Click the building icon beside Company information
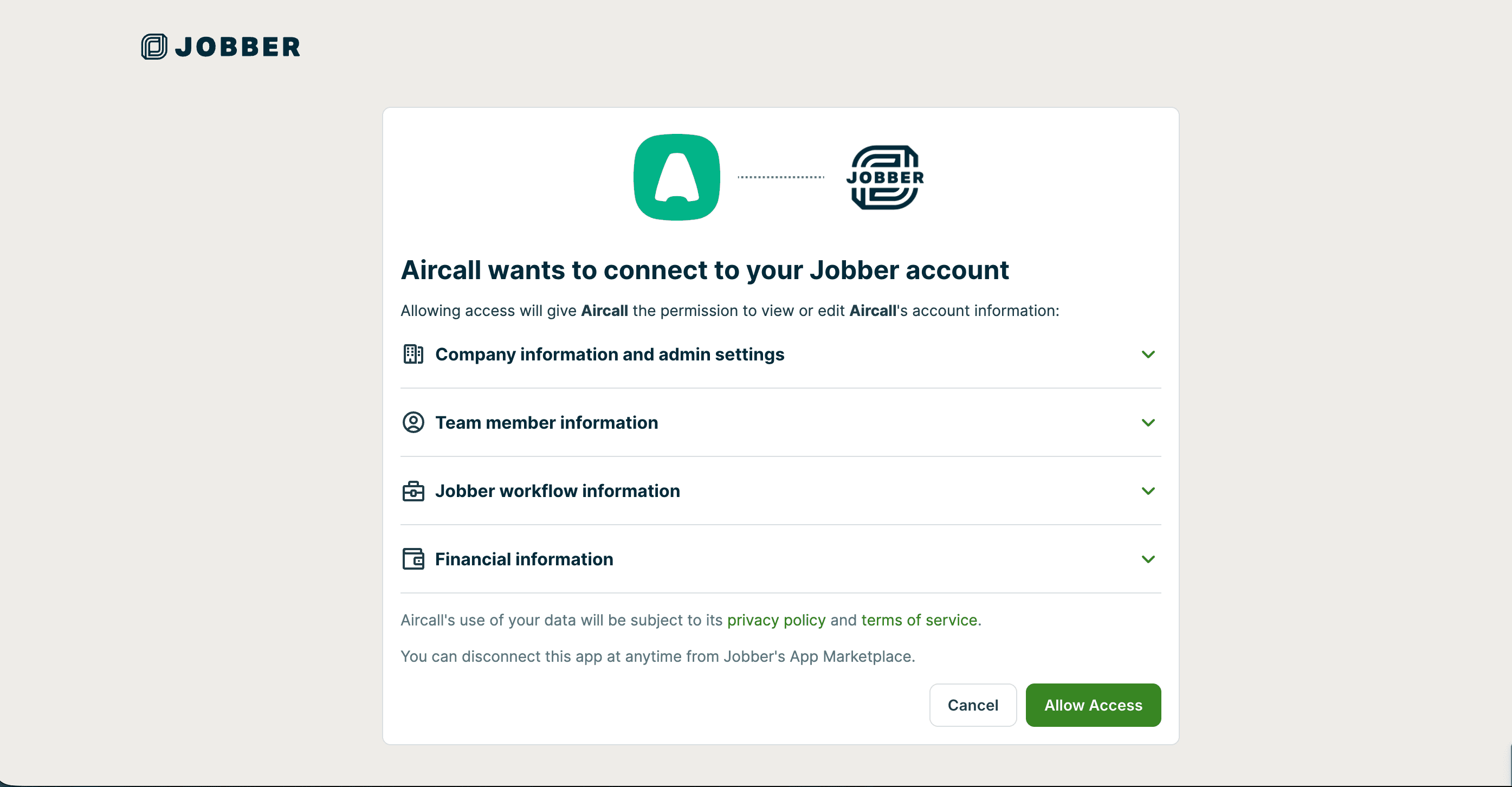The height and width of the screenshot is (787, 1512). (x=413, y=354)
